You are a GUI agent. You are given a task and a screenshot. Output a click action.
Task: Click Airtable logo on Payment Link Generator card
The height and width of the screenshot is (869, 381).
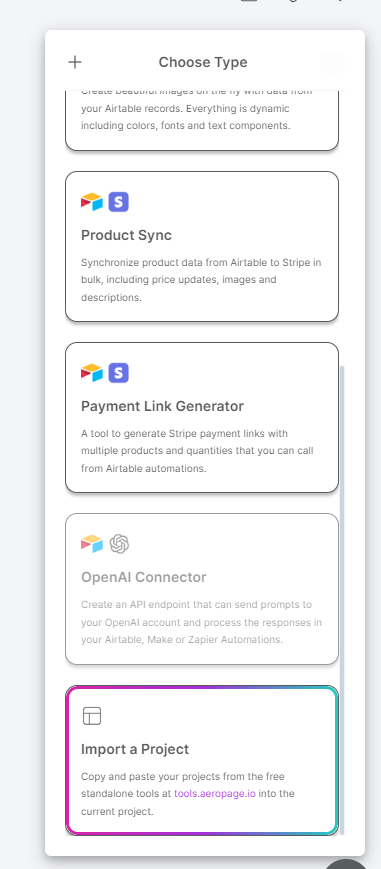[x=92, y=373]
